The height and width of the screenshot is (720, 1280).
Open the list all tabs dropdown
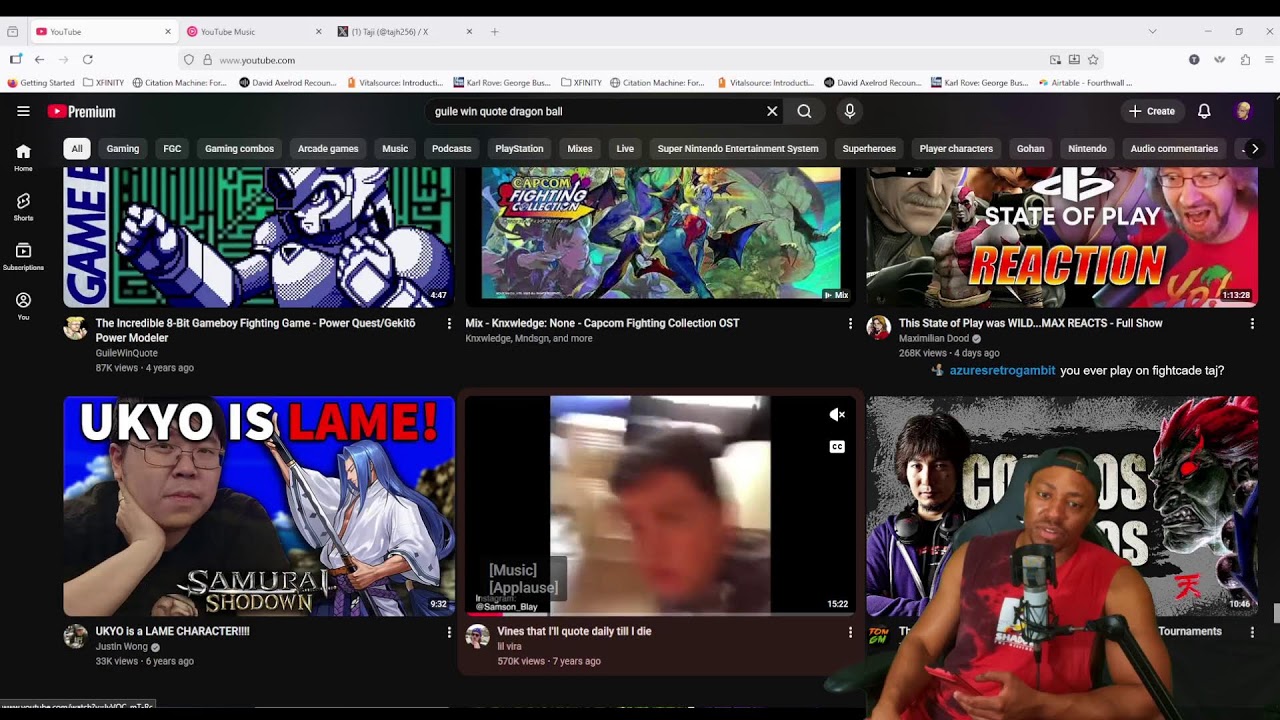click(1152, 32)
